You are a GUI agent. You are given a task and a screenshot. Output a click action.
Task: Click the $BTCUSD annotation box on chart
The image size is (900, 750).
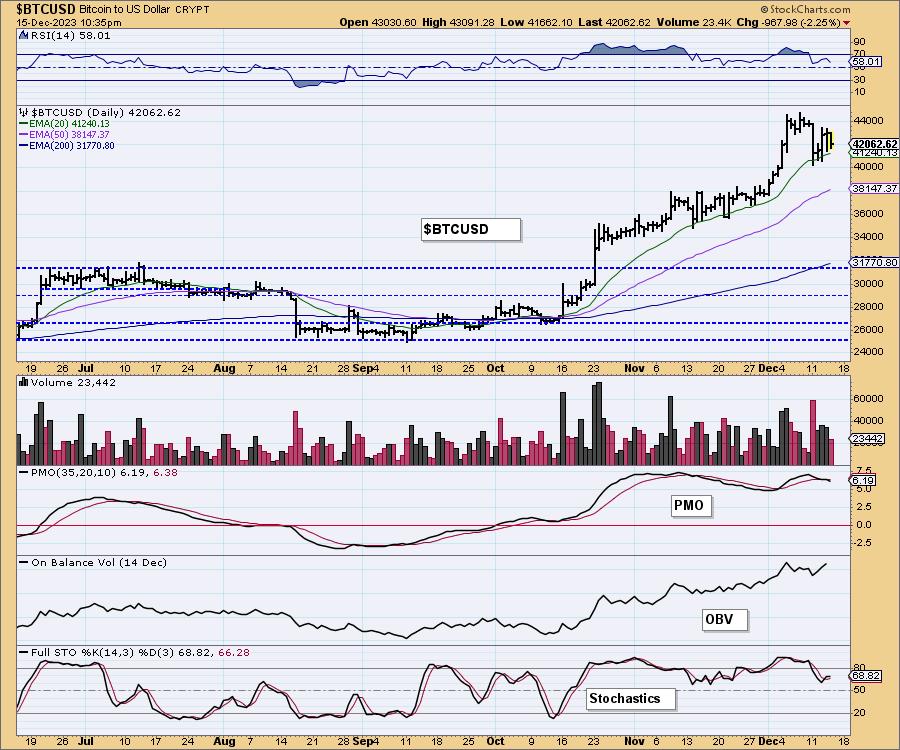[471, 230]
